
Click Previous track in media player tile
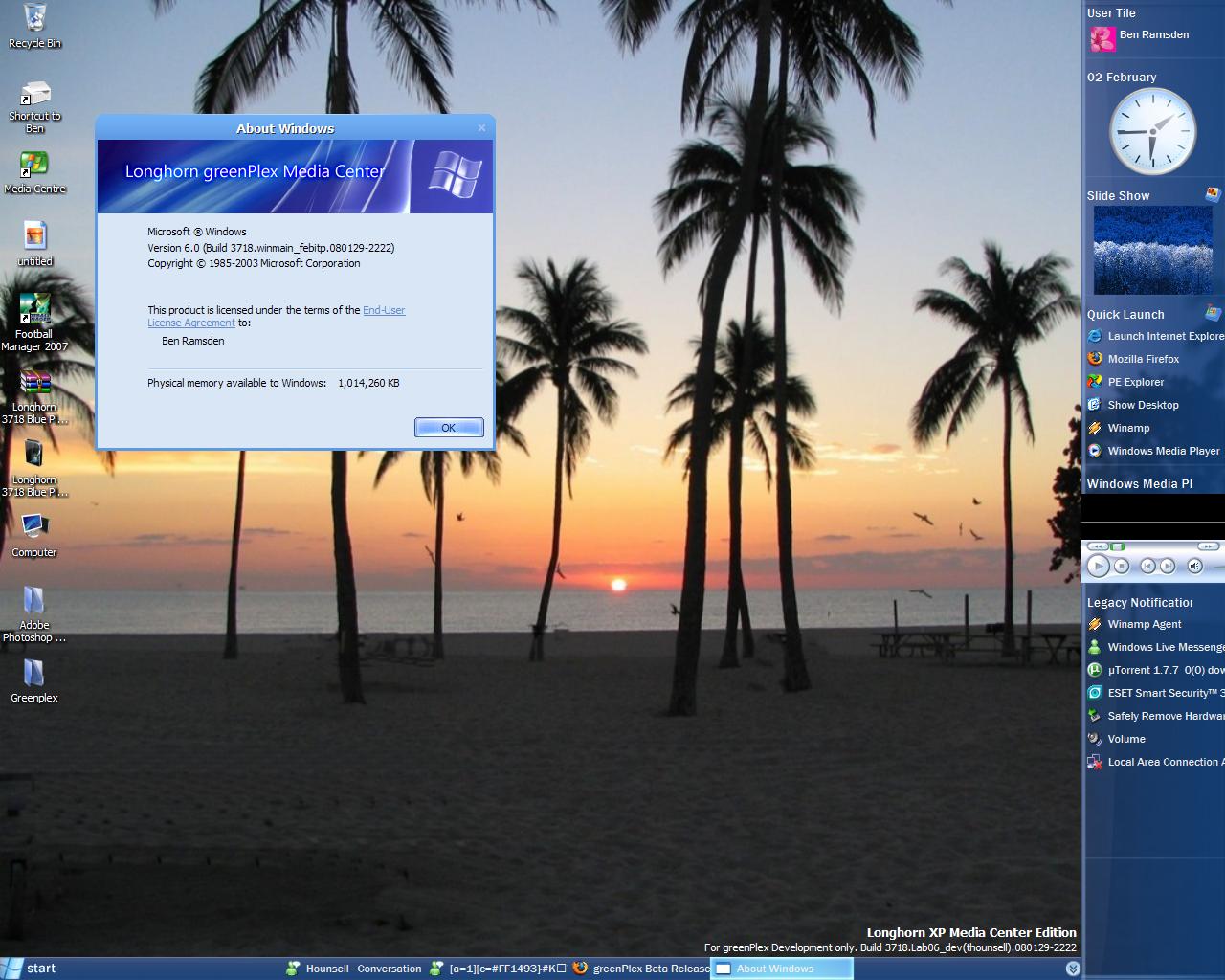point(1148,566)
